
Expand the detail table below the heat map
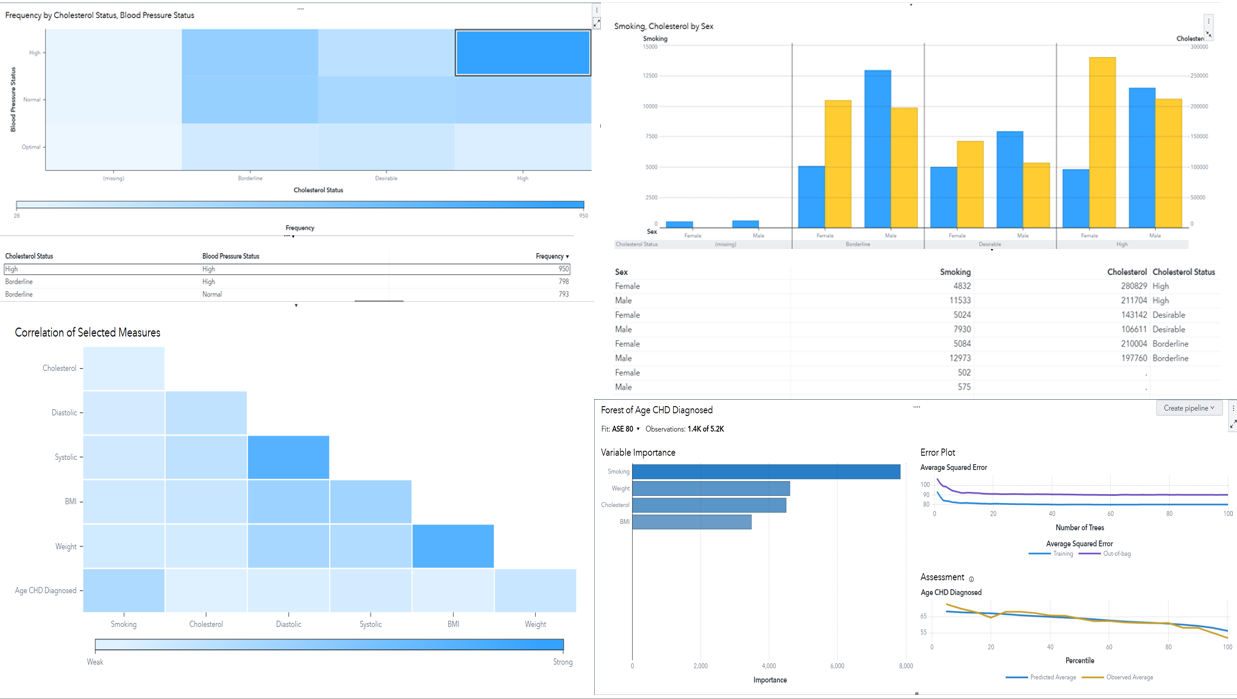click(x=296, y=305)
